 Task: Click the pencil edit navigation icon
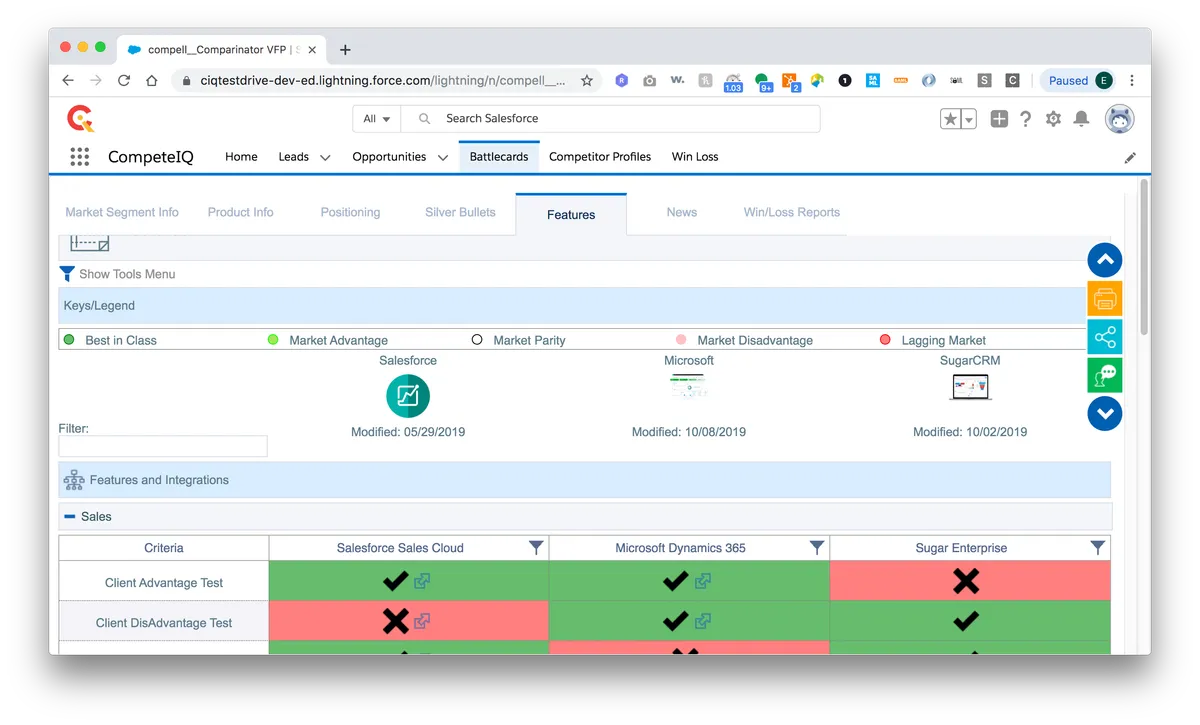(1130, 158)
